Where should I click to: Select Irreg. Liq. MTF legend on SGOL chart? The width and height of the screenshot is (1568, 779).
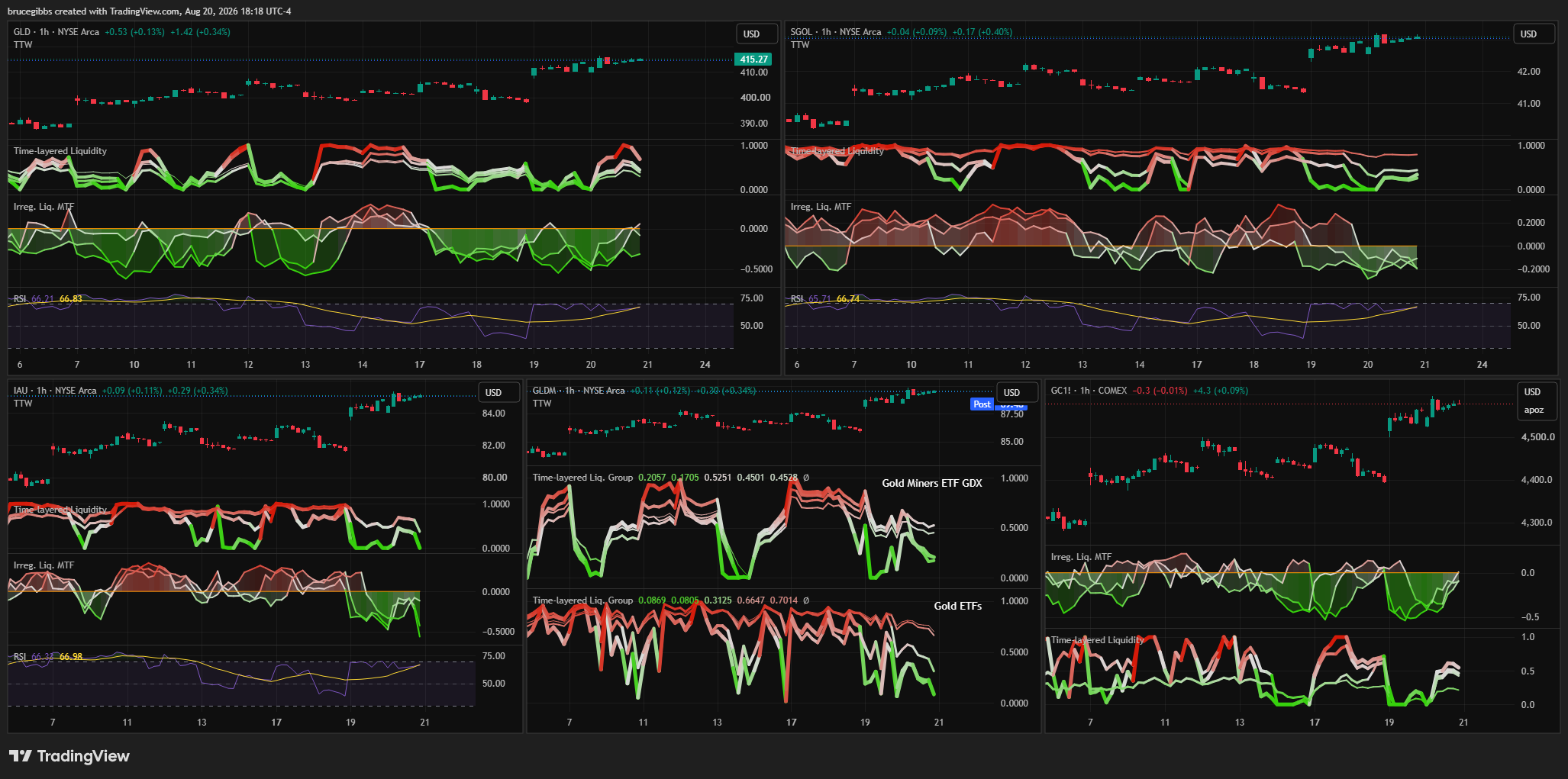(821, 207)
